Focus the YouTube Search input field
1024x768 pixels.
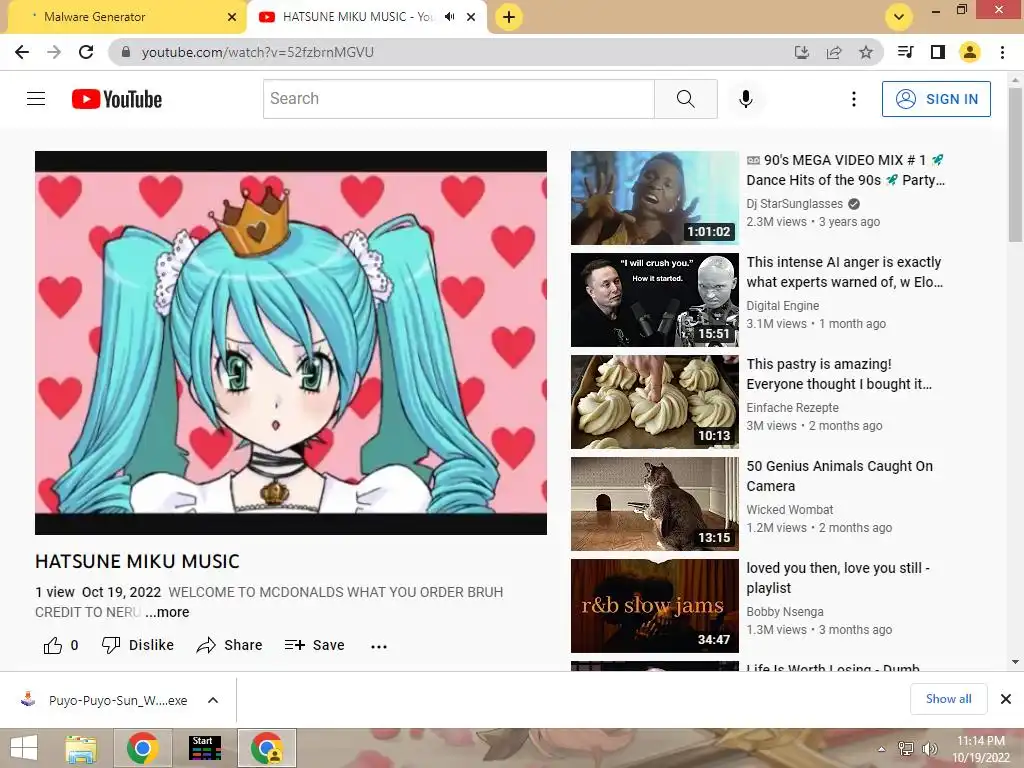(458, 99)
